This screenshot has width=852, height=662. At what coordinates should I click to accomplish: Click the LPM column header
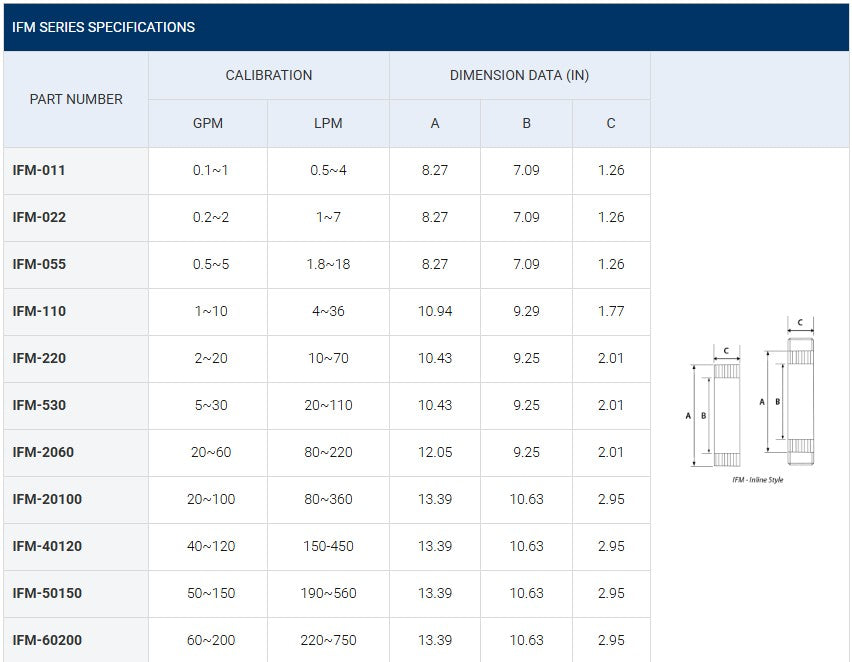pos(328,123)
